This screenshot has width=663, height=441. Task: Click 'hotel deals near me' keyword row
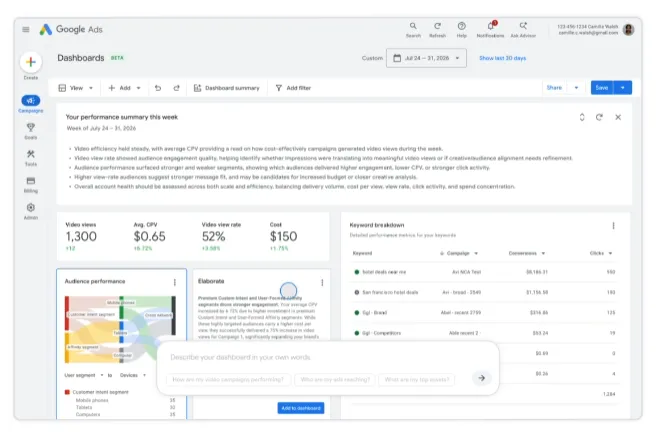tap(484, 272)
